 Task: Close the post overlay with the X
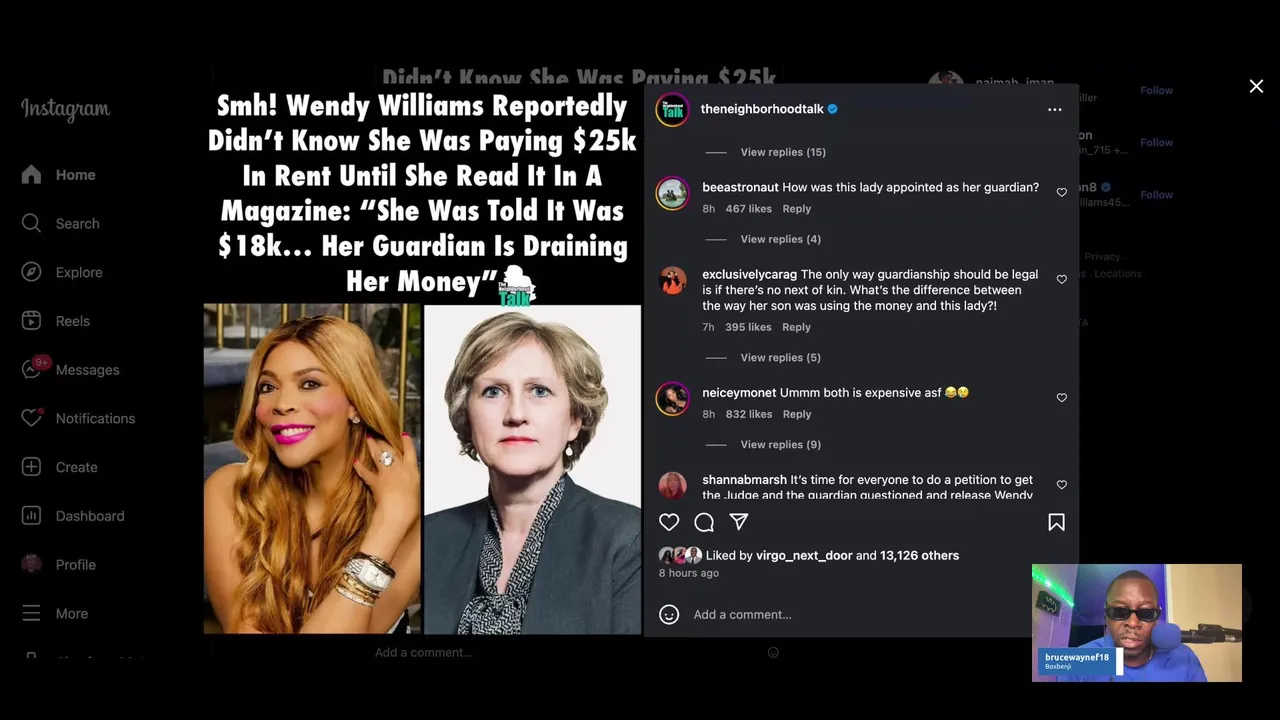1256,87
